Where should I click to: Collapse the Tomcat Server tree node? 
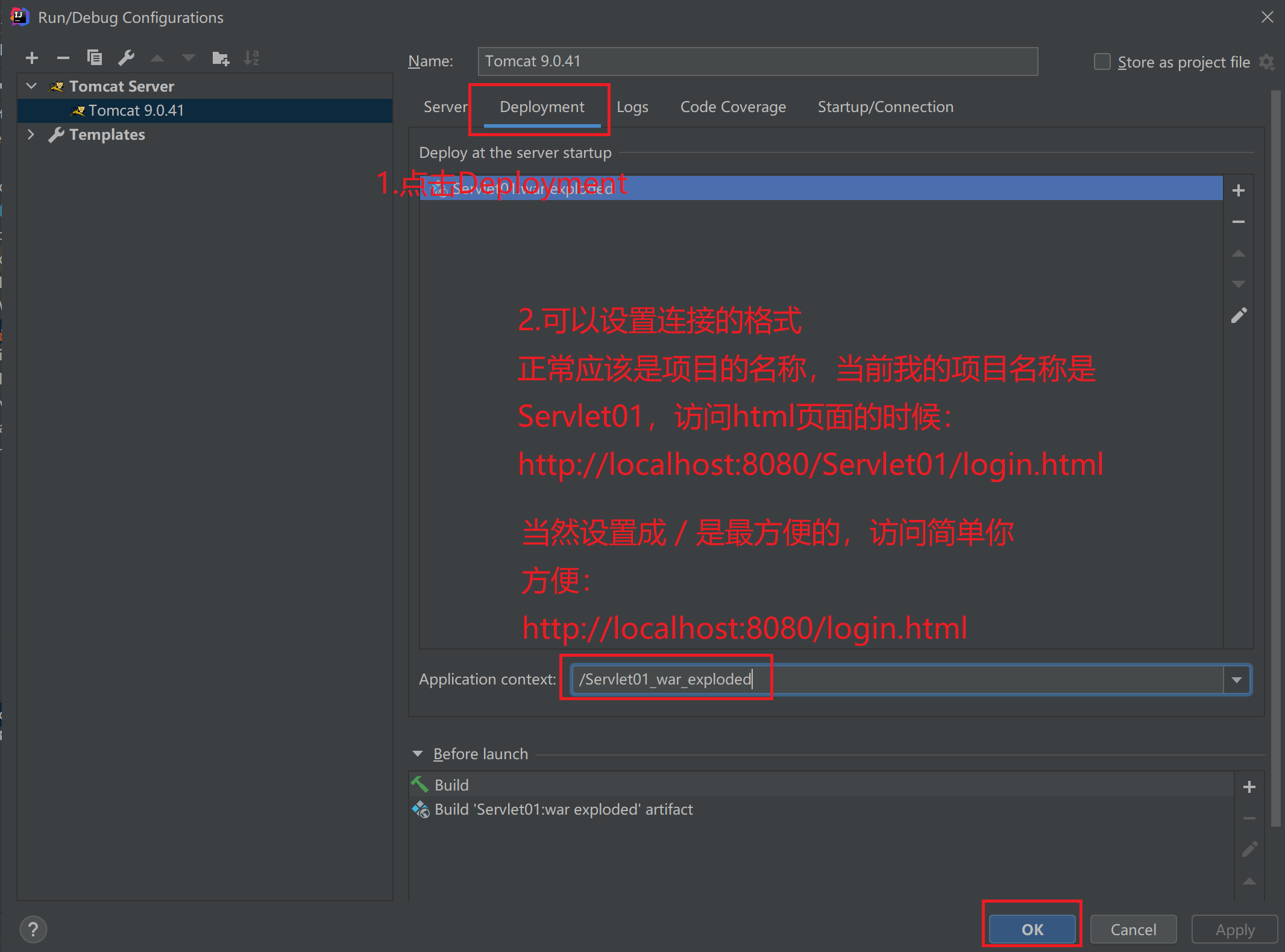[x=31, y=86]
